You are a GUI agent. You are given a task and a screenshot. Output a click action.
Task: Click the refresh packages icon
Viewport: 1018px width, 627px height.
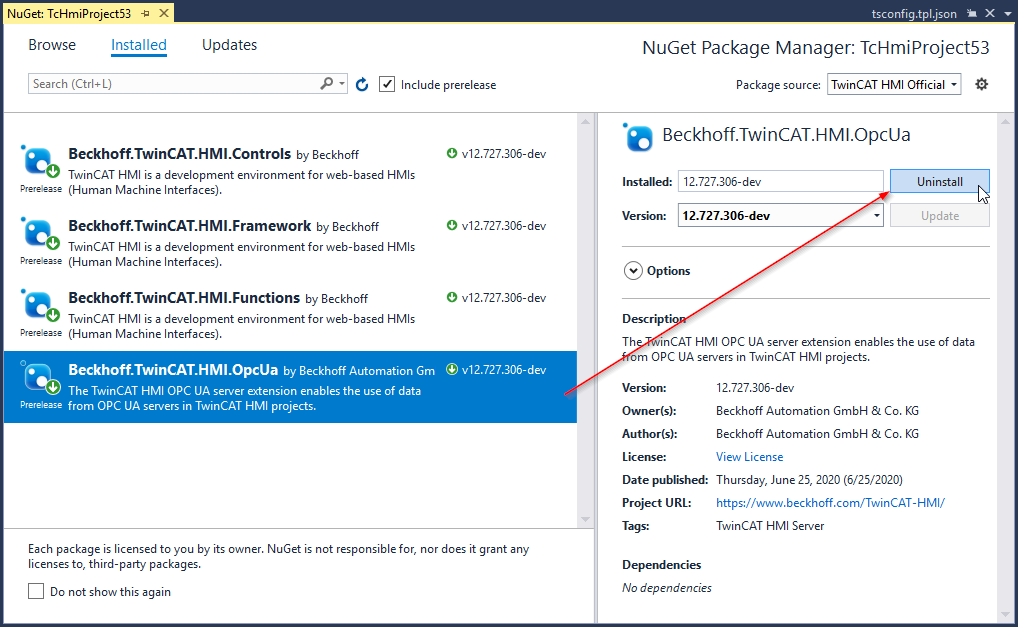click(x=362, y=84)
